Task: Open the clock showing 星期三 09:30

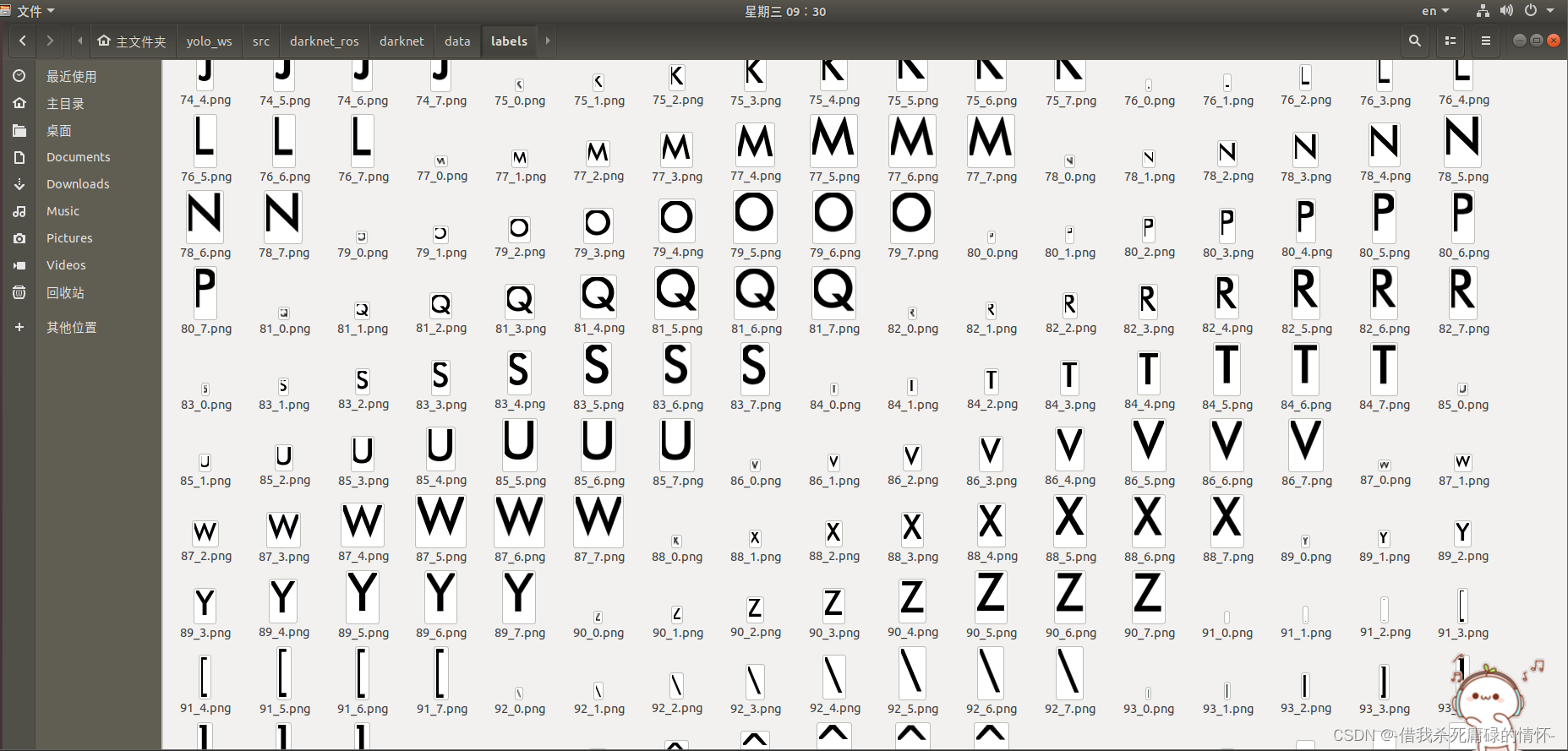Action: click(x=784, y=11)
